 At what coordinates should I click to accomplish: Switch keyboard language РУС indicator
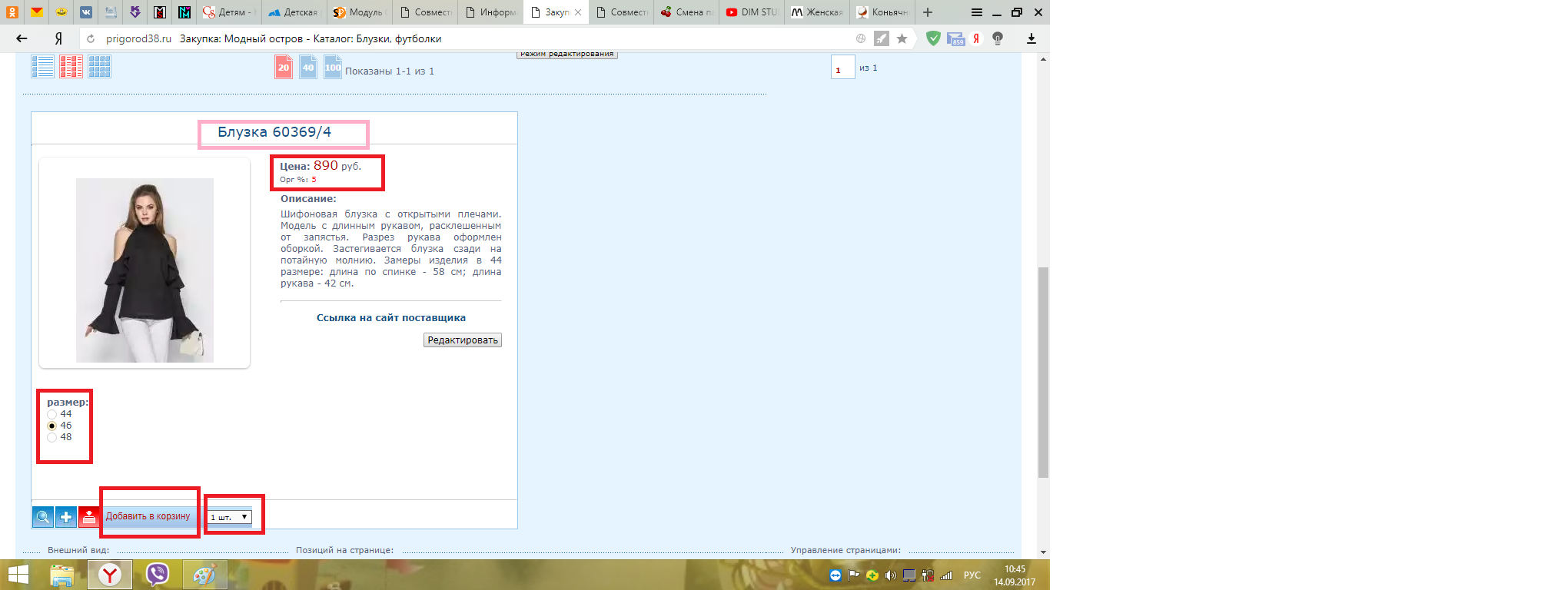[x=972, y=575]
